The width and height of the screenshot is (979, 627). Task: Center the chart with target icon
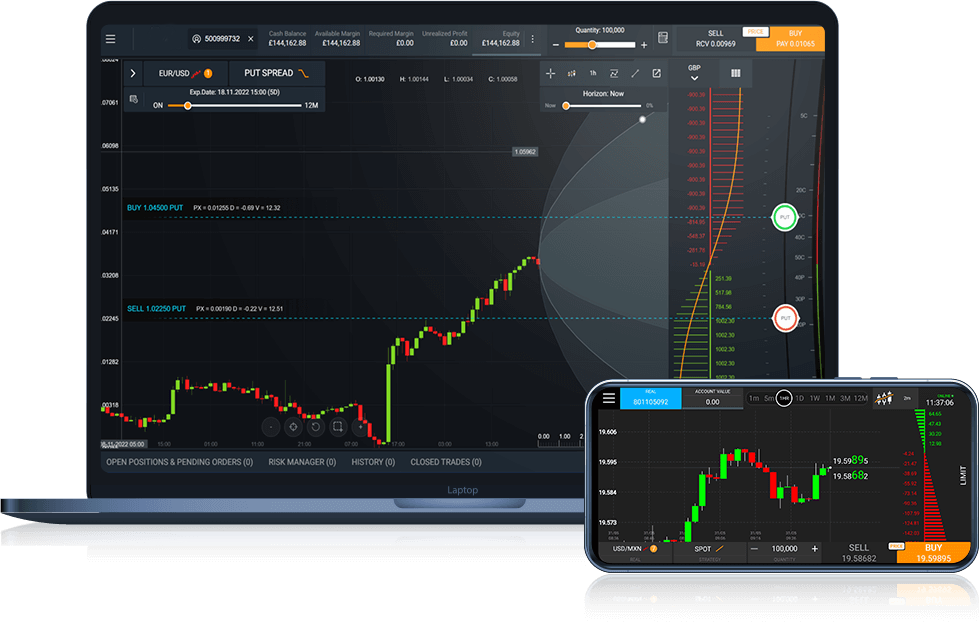pos(293,427)
